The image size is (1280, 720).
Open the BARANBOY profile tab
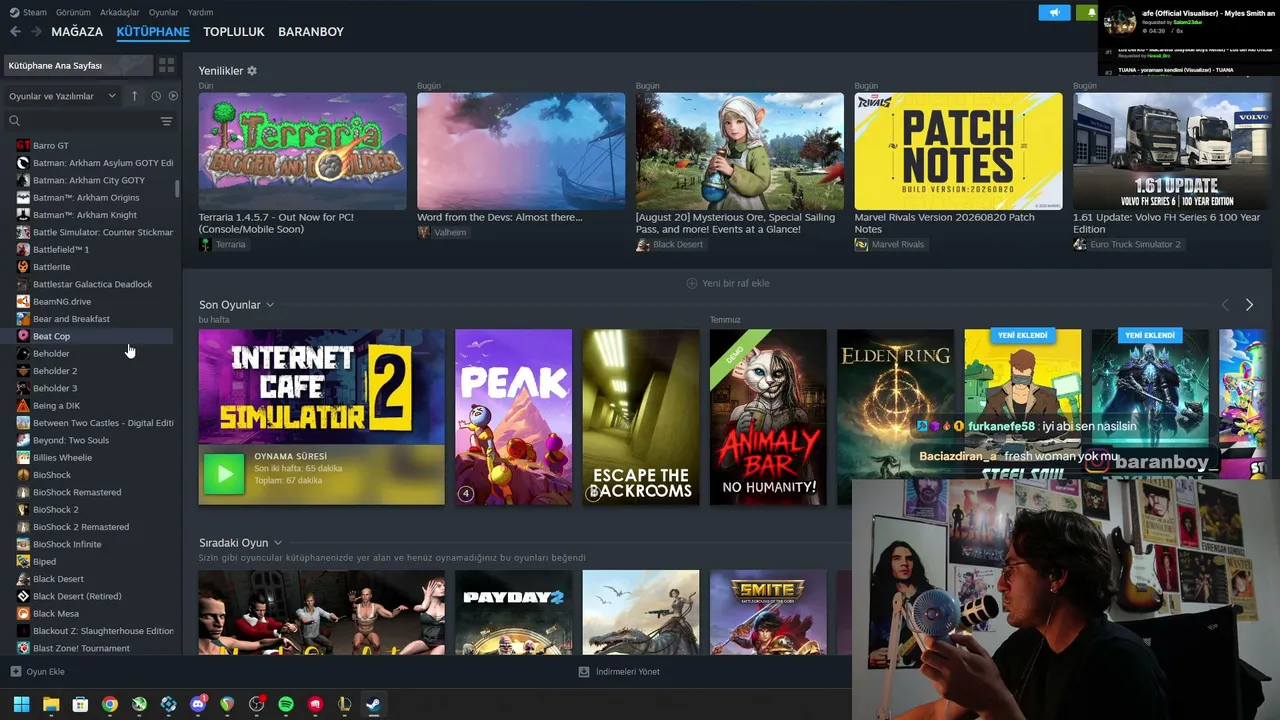pos(311,32)
